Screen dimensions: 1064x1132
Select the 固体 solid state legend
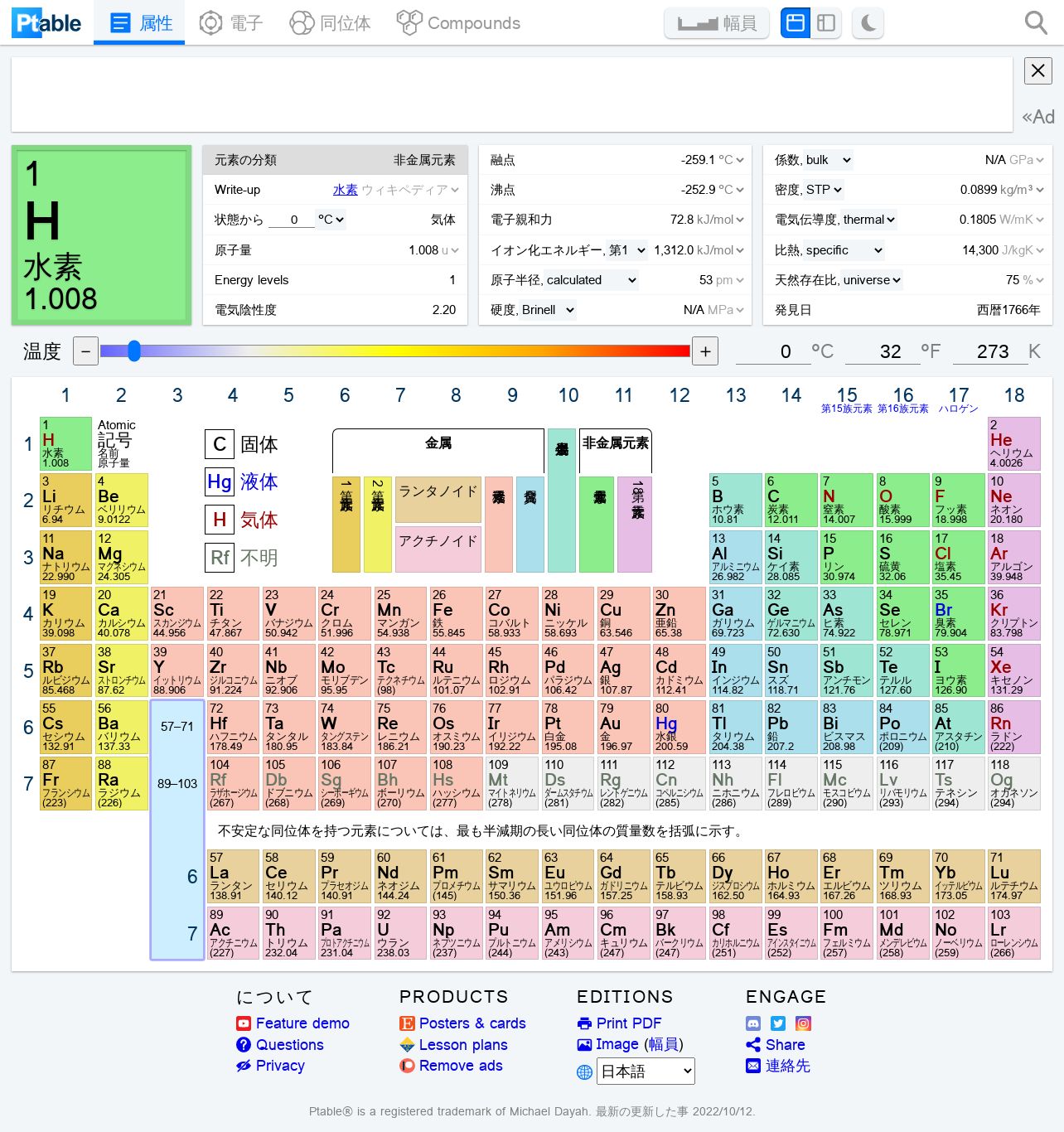coord(242,444)
